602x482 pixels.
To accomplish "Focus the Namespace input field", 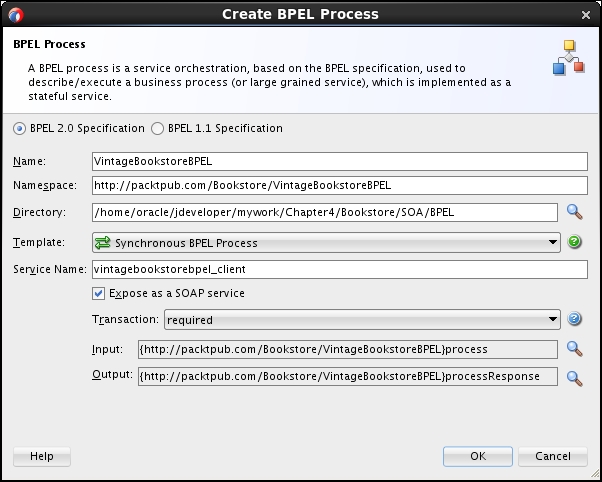I will coord(338,185).
